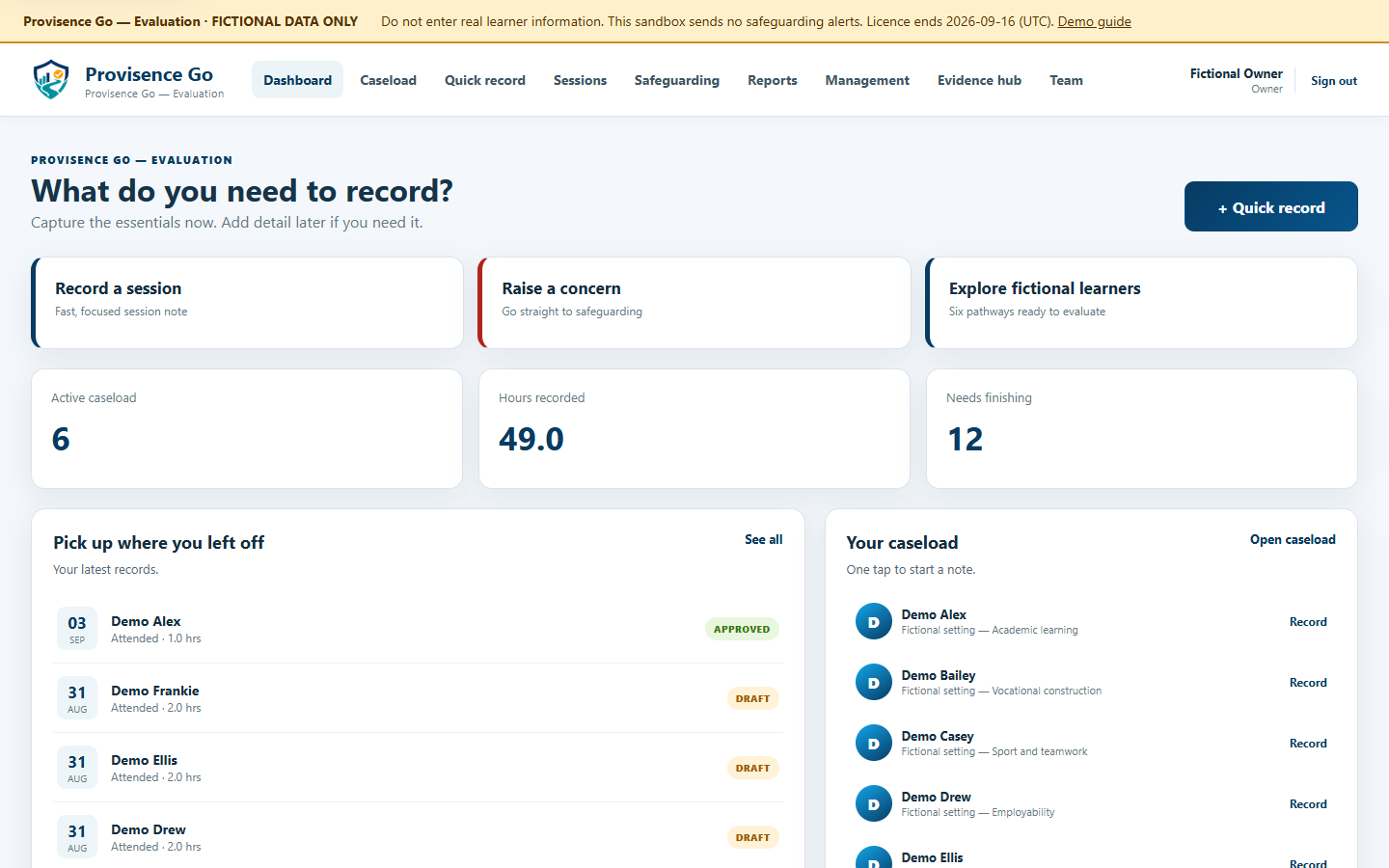
Task: Open Demo Bailey avatar in caseload
Action: [x=874, y=683]
